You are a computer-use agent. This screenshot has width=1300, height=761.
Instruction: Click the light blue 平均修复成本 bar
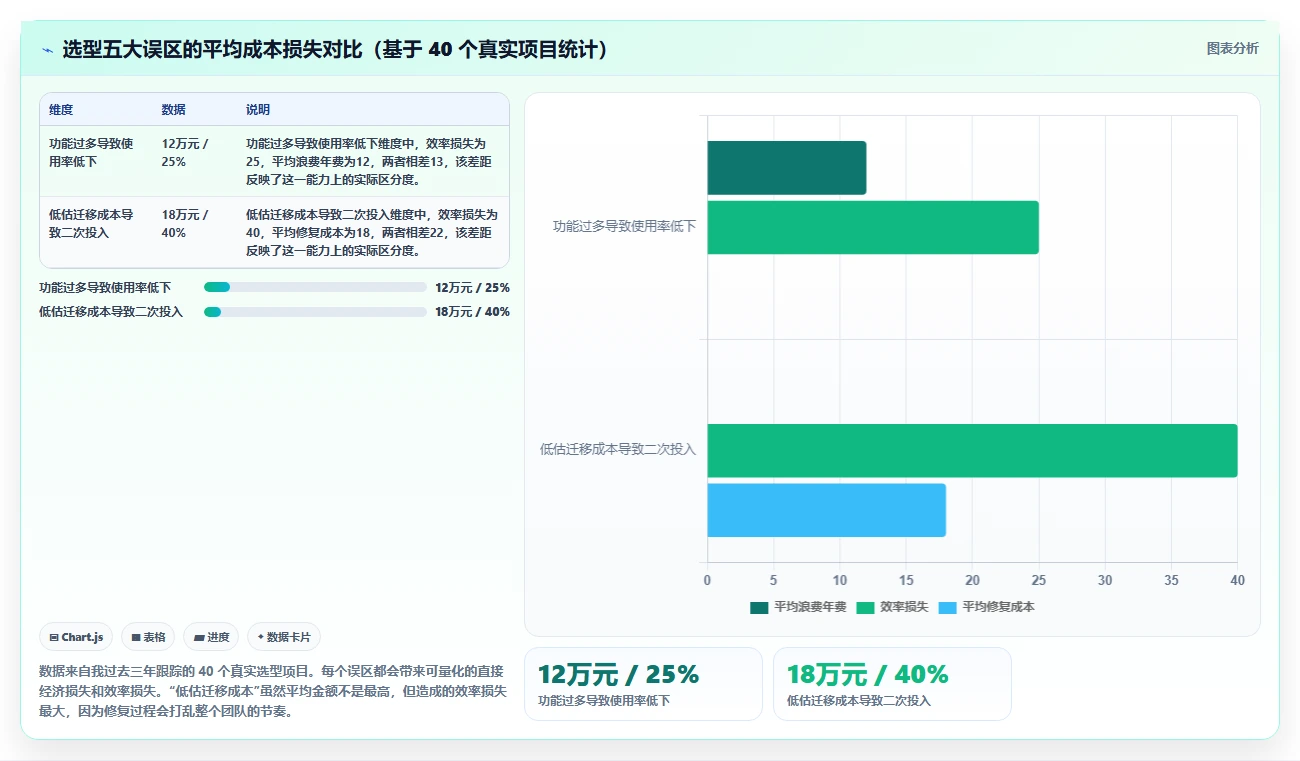[x=826, y=510]
